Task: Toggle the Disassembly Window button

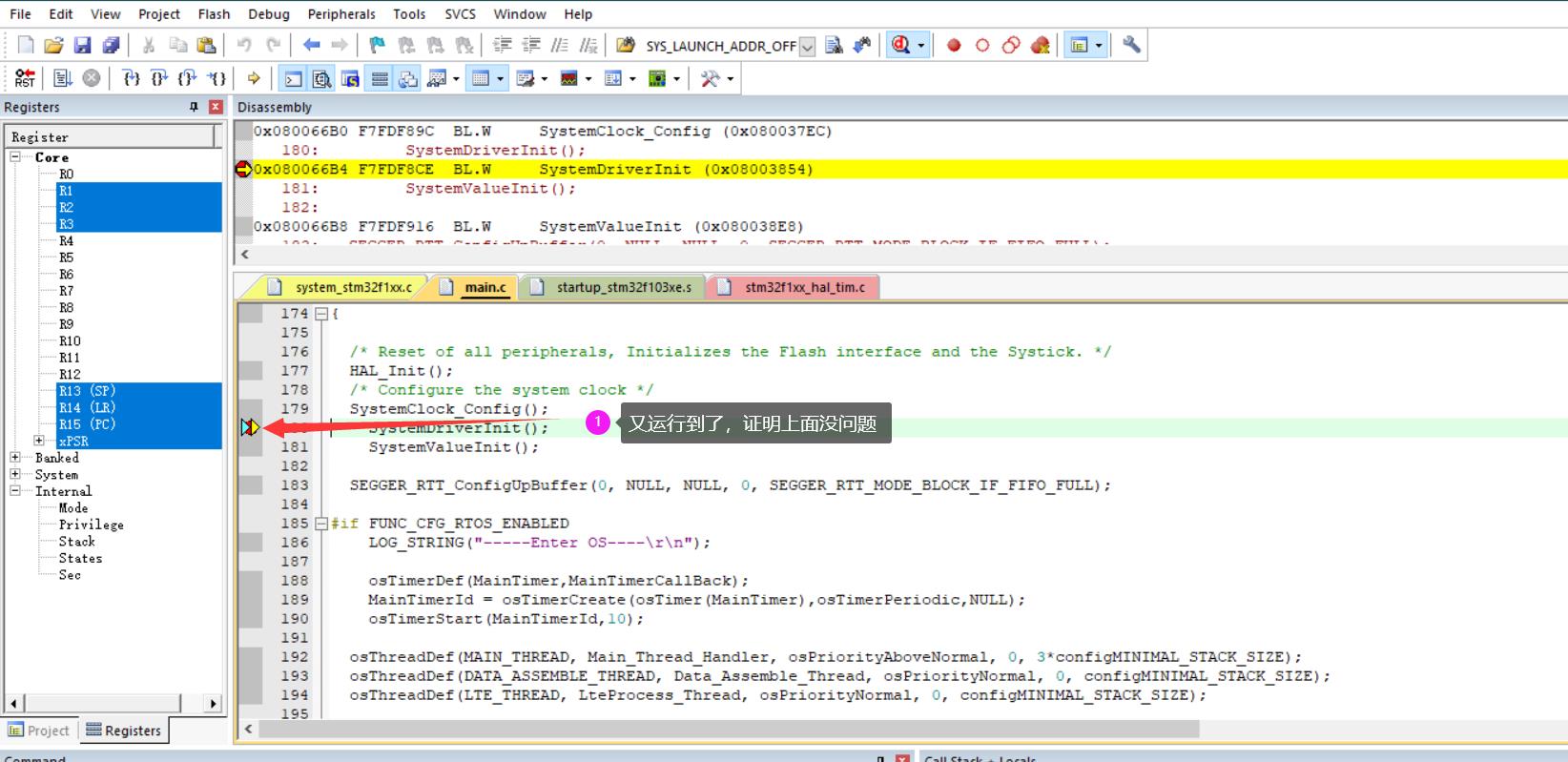Action: 322,78
